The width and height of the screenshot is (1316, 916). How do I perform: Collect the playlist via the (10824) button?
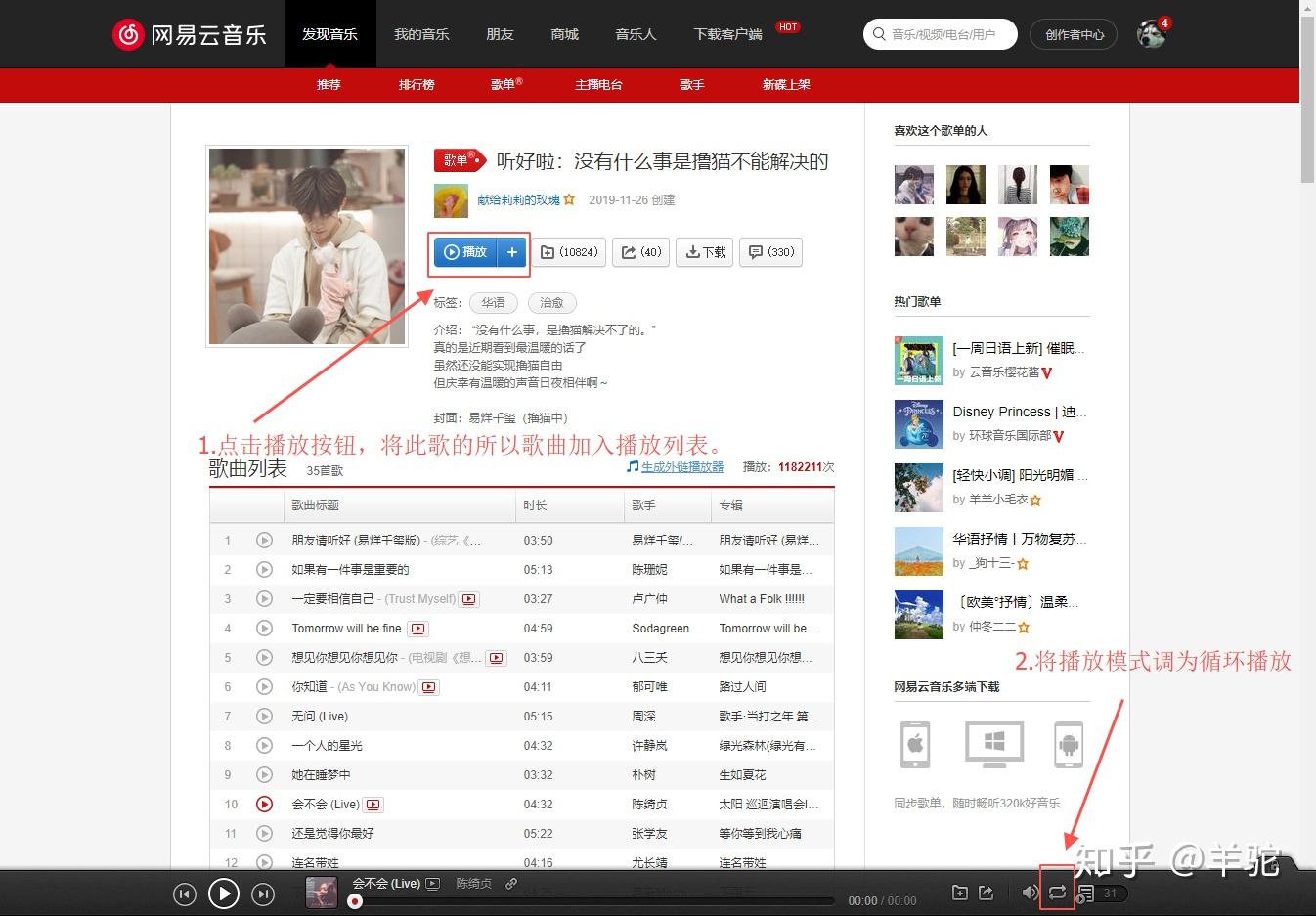[569, 252]
